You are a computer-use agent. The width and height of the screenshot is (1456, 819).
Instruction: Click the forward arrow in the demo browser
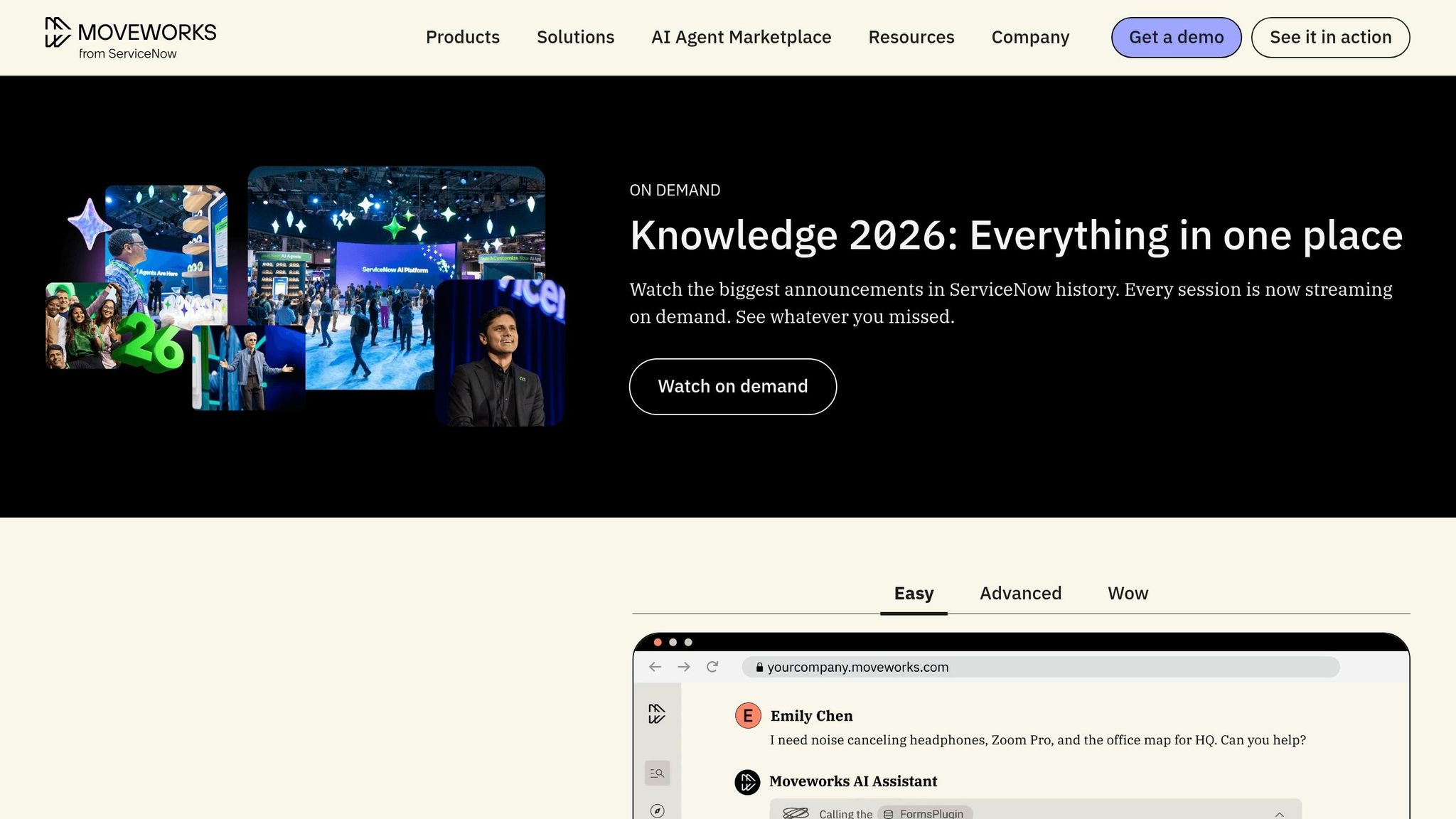pos(684,667)
